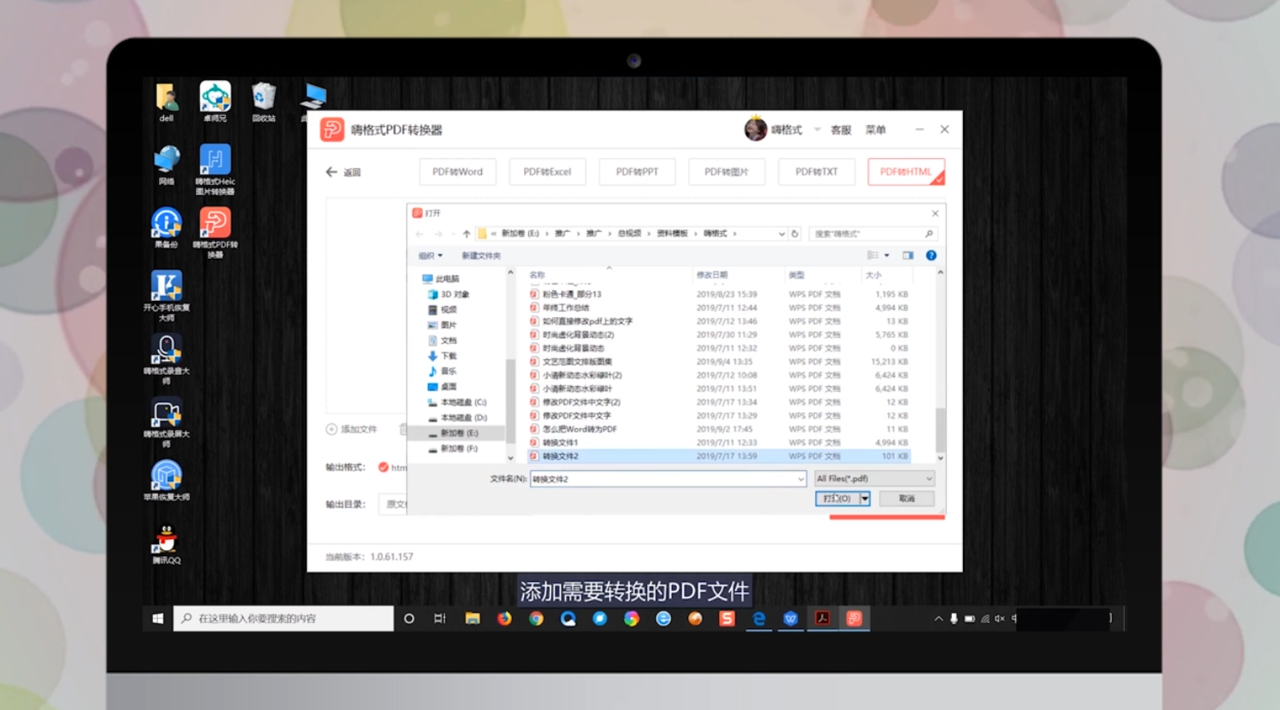Select 下载 in the navigation tree

[442, 355]
